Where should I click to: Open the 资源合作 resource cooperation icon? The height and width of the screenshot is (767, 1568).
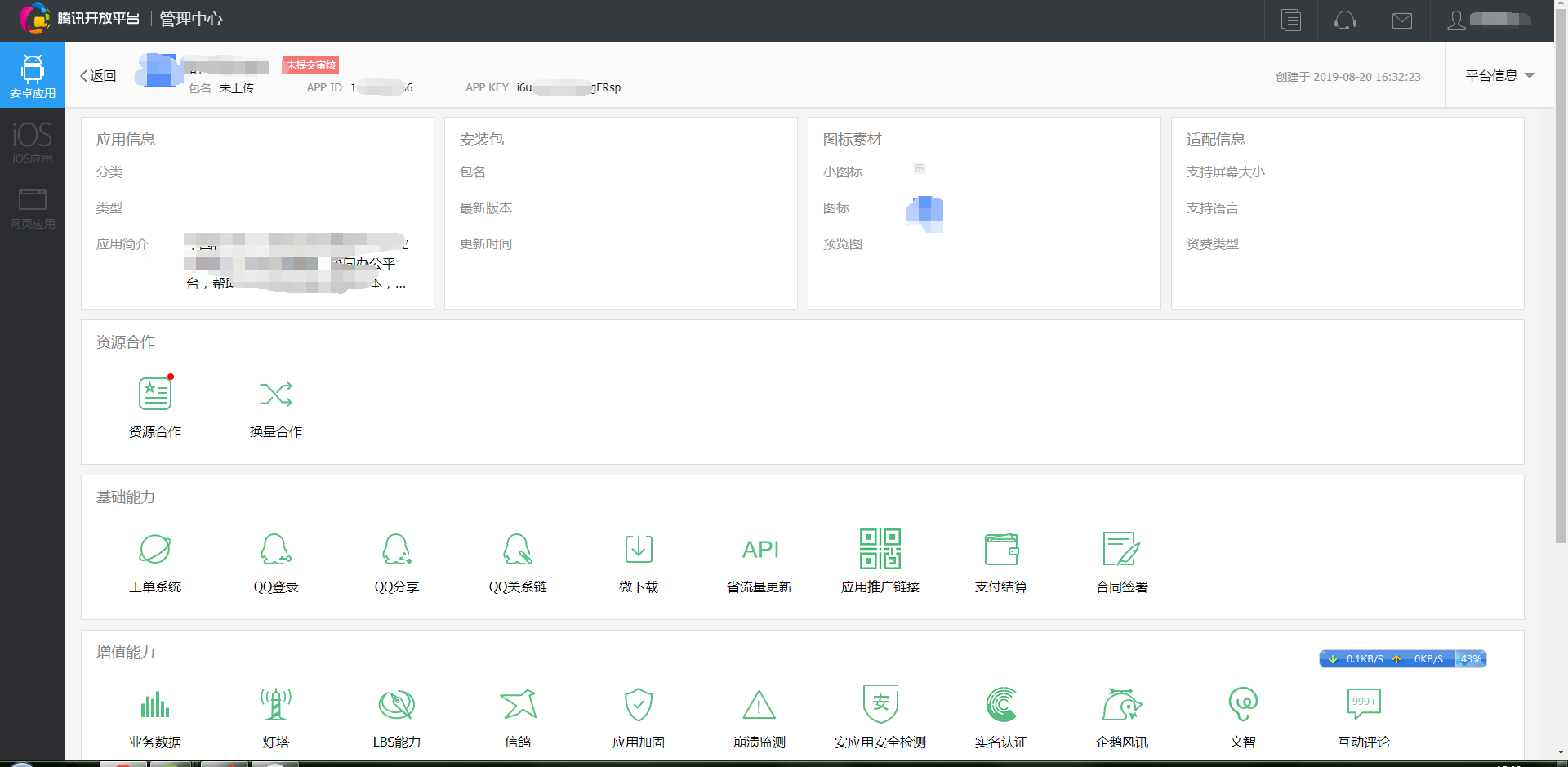pos(155,394)
